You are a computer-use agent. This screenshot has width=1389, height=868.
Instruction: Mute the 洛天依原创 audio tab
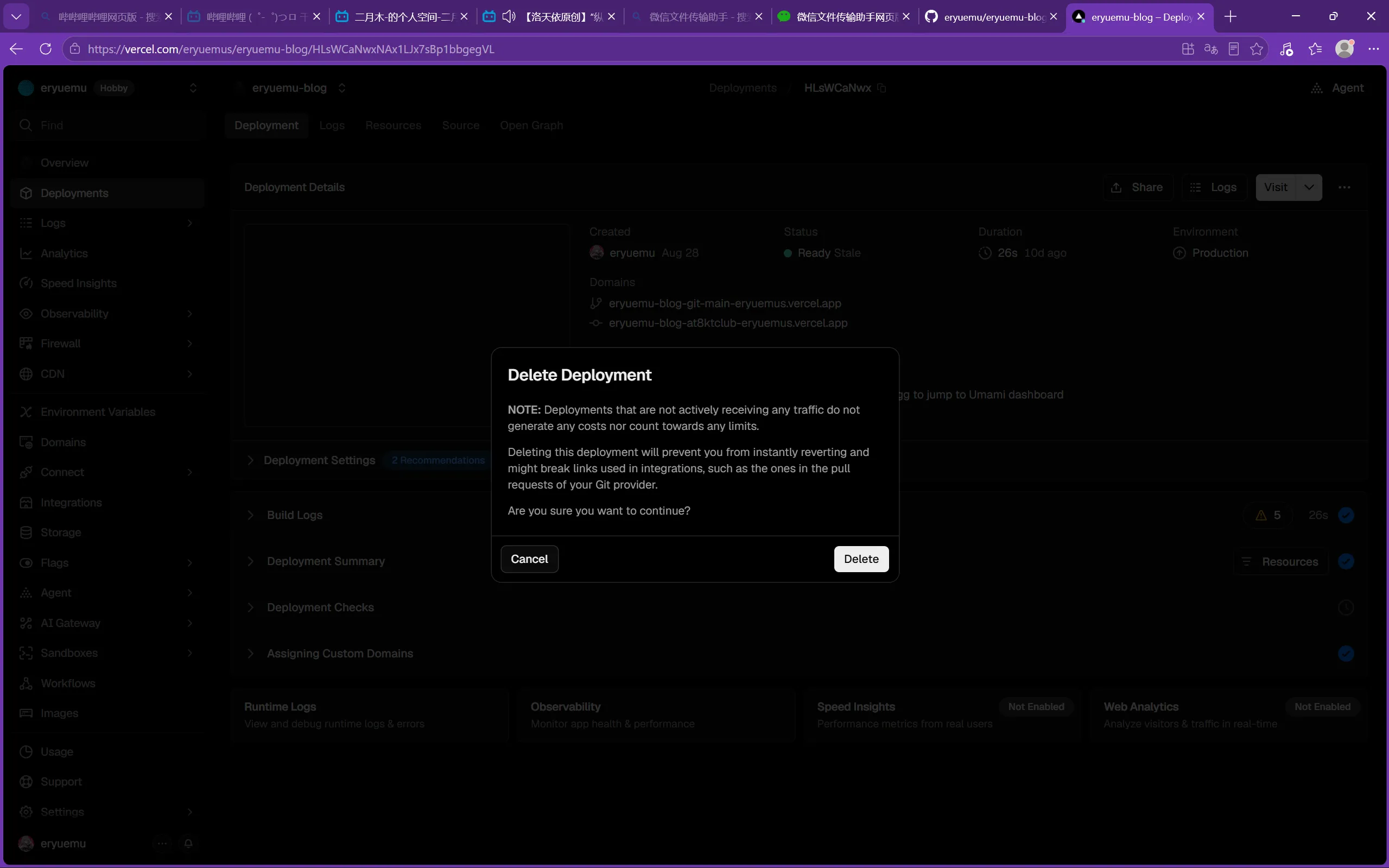(x=509, y=17)
